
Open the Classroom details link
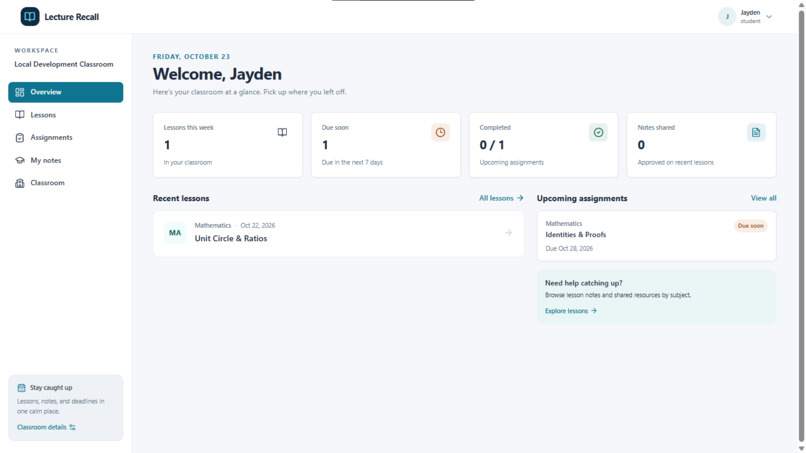click(x=46, y=427)
